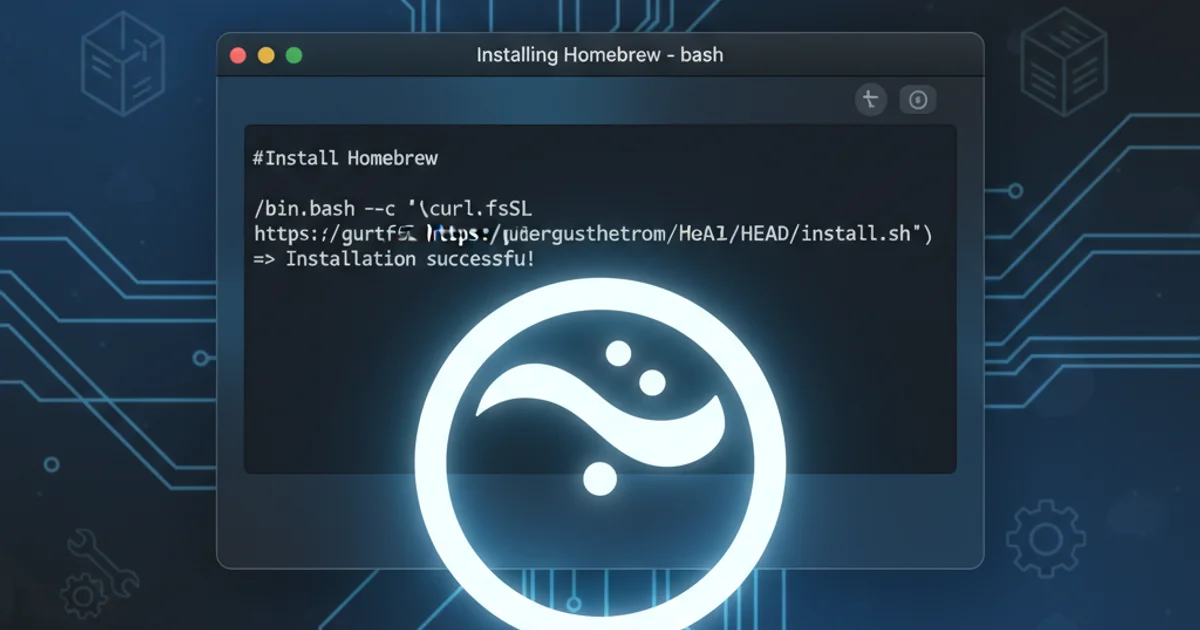
Task: Click the package cube icon in top-right corner
Action: click(1063, 62)
